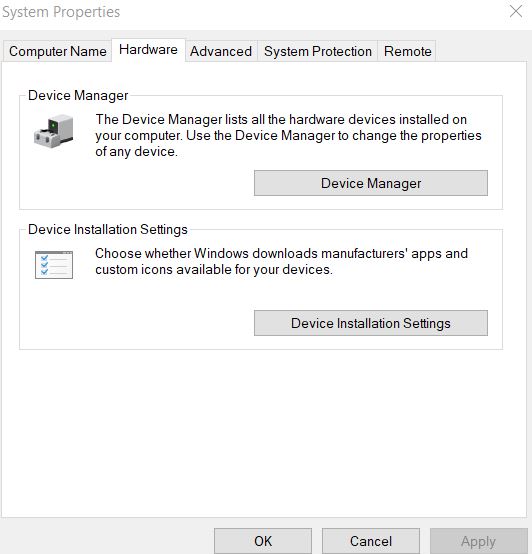Switch to the Computer Name tab
Image resolution: width=532 pixels, height=554 pixels.
[58, 52]
